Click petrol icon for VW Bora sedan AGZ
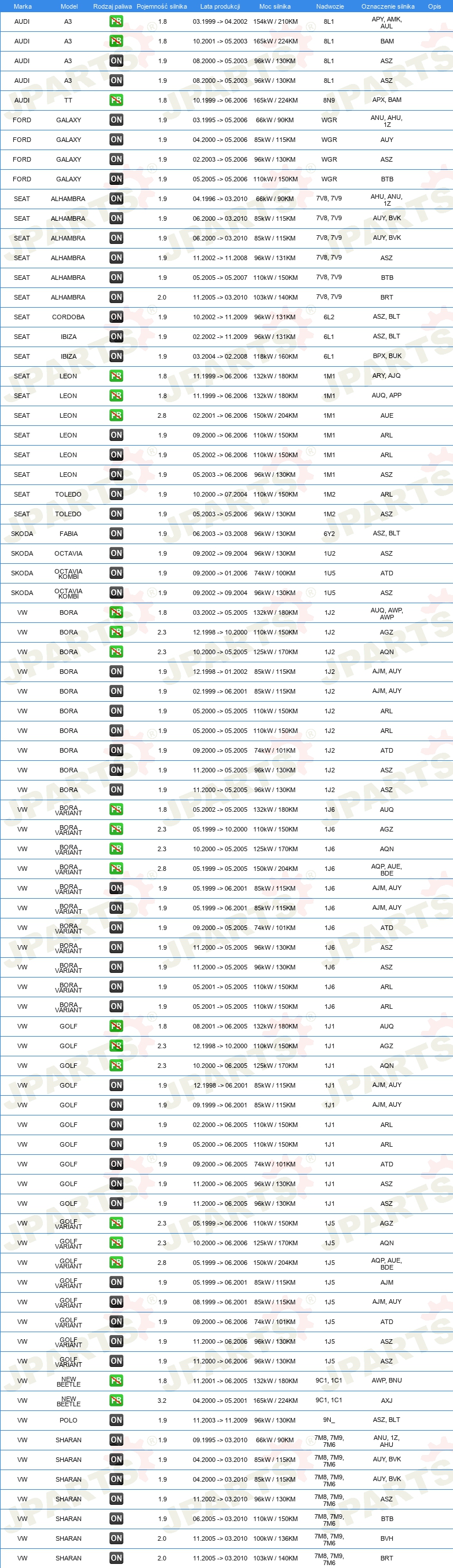Viewport: 453px width, 1568px height. tap(116, 632)
